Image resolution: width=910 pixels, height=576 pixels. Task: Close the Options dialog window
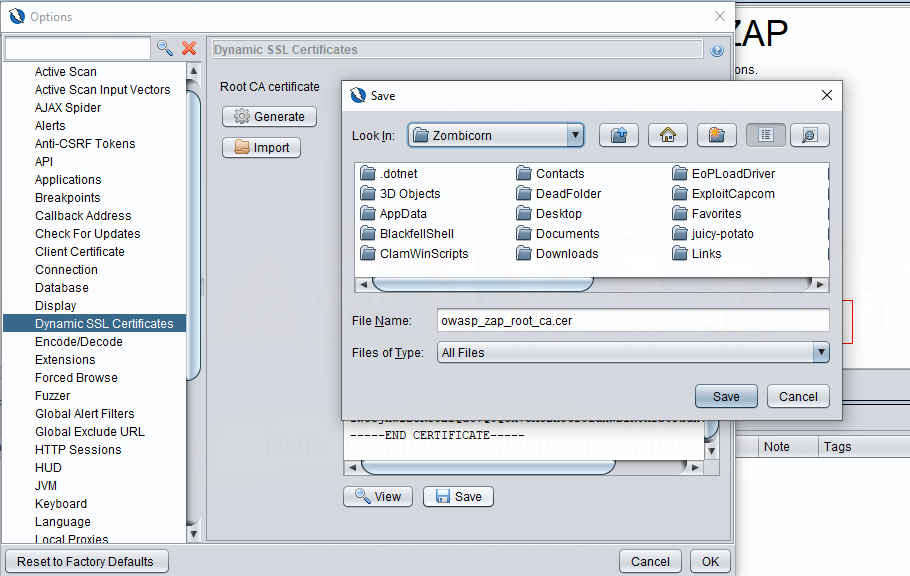coord(720,16)
